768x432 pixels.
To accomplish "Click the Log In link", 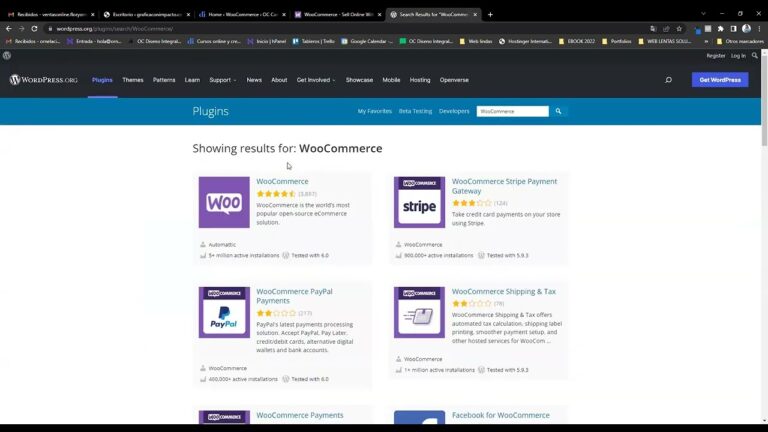I will (738, 56).
